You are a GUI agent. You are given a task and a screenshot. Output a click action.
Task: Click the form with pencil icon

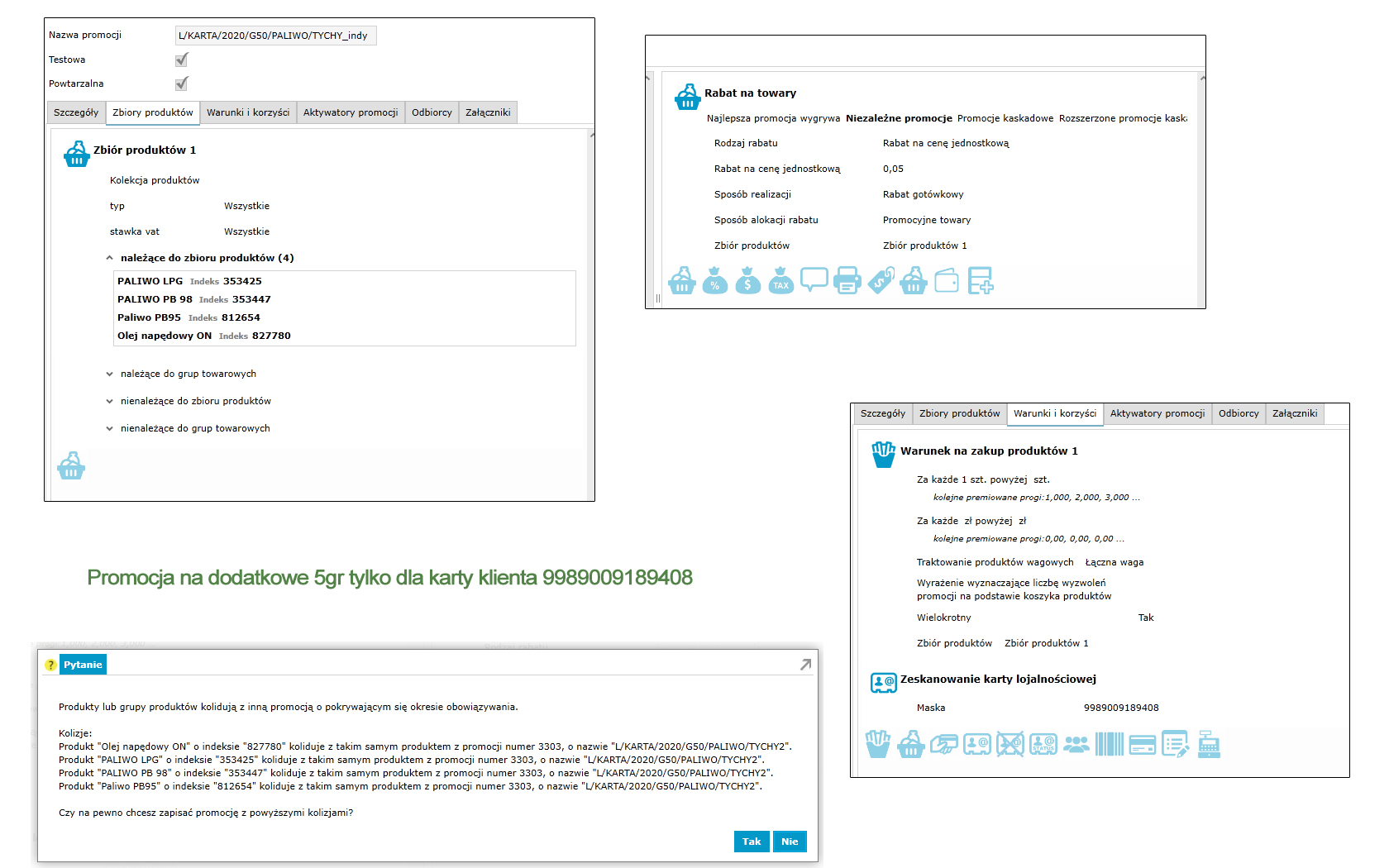point(1176,745)
